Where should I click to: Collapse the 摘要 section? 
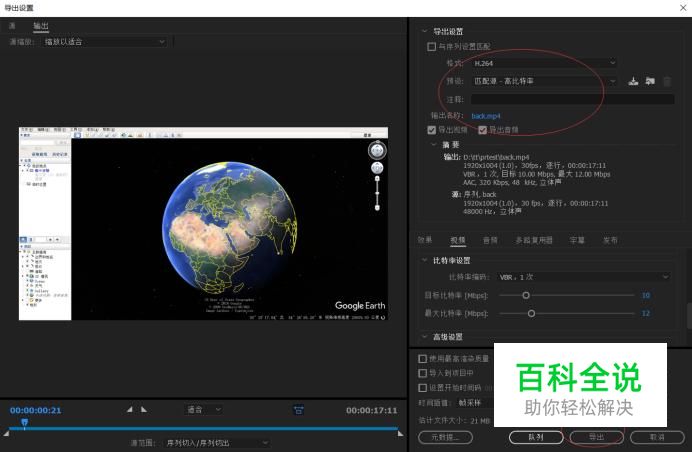click(x=434, y=144)
